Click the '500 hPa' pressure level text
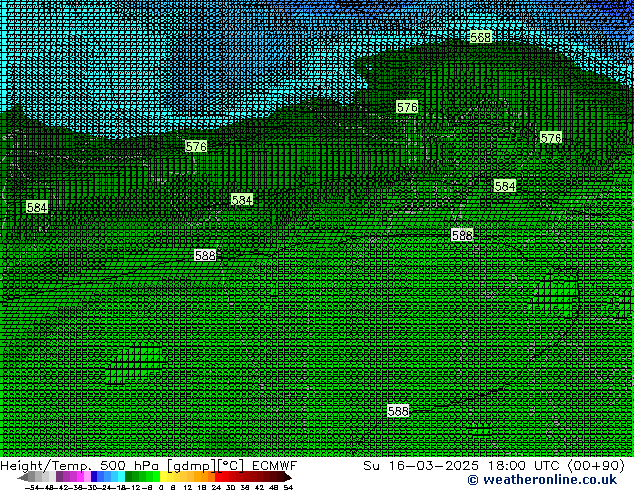The image size is (634, 490). [129, 465]
